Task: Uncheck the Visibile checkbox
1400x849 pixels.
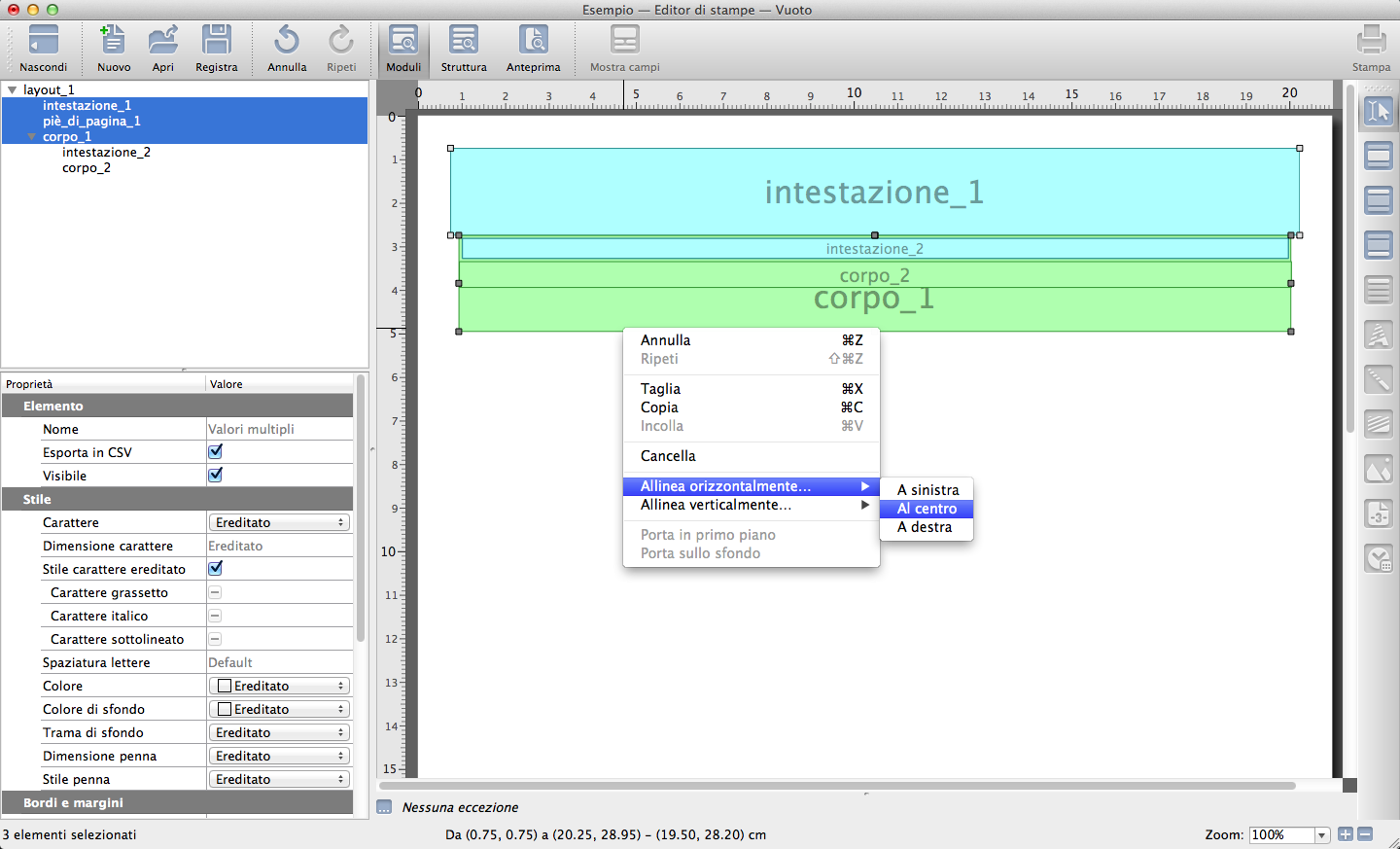Action: tap(216, 476)
